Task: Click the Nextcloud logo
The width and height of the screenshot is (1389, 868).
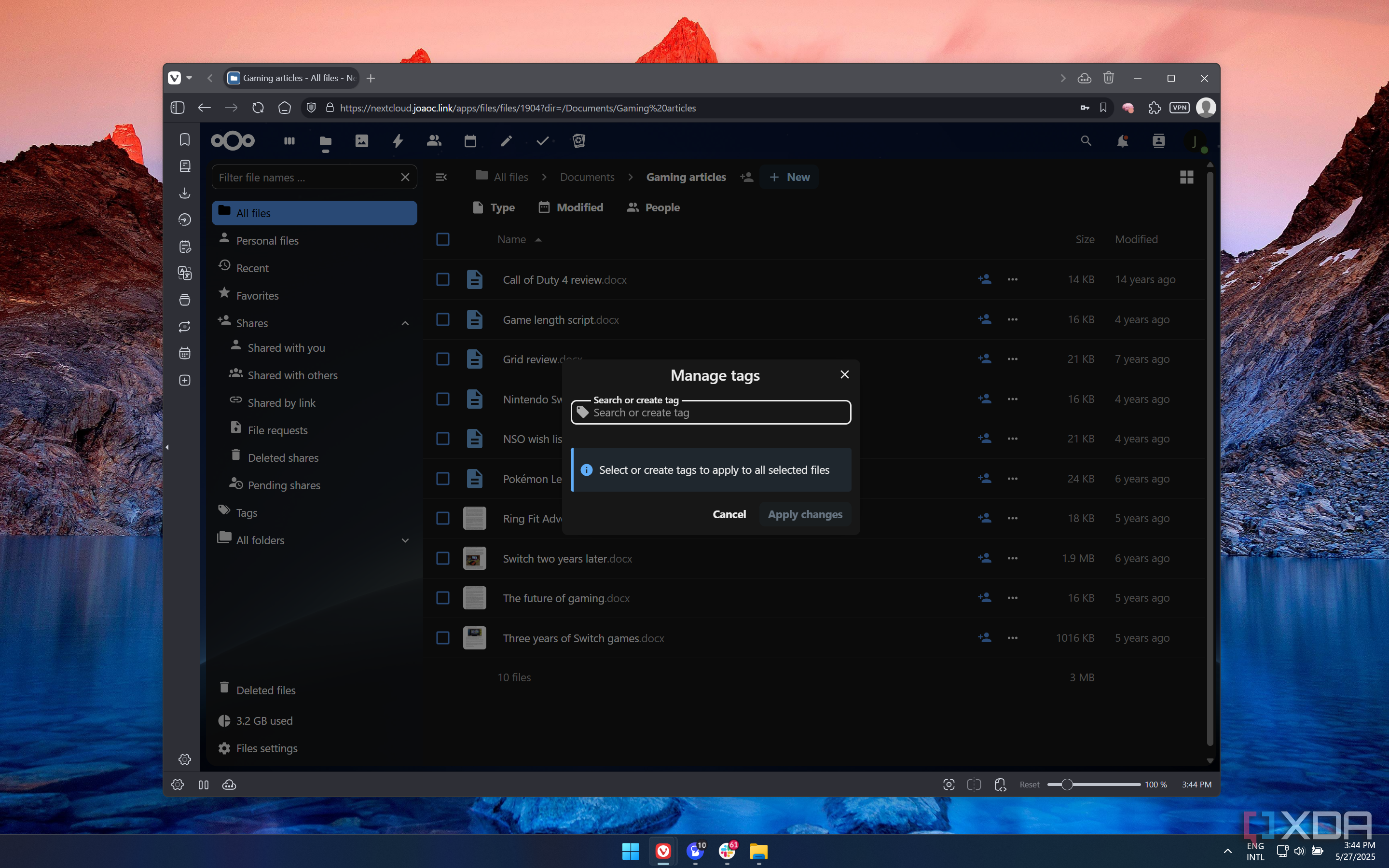Action: (233, 141)
